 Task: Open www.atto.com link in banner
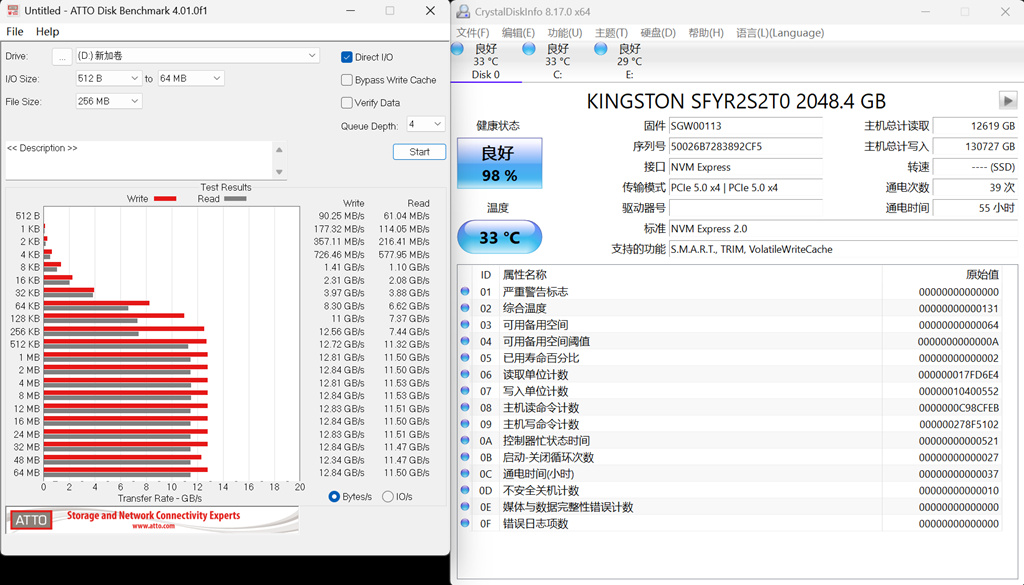point(153,526)
